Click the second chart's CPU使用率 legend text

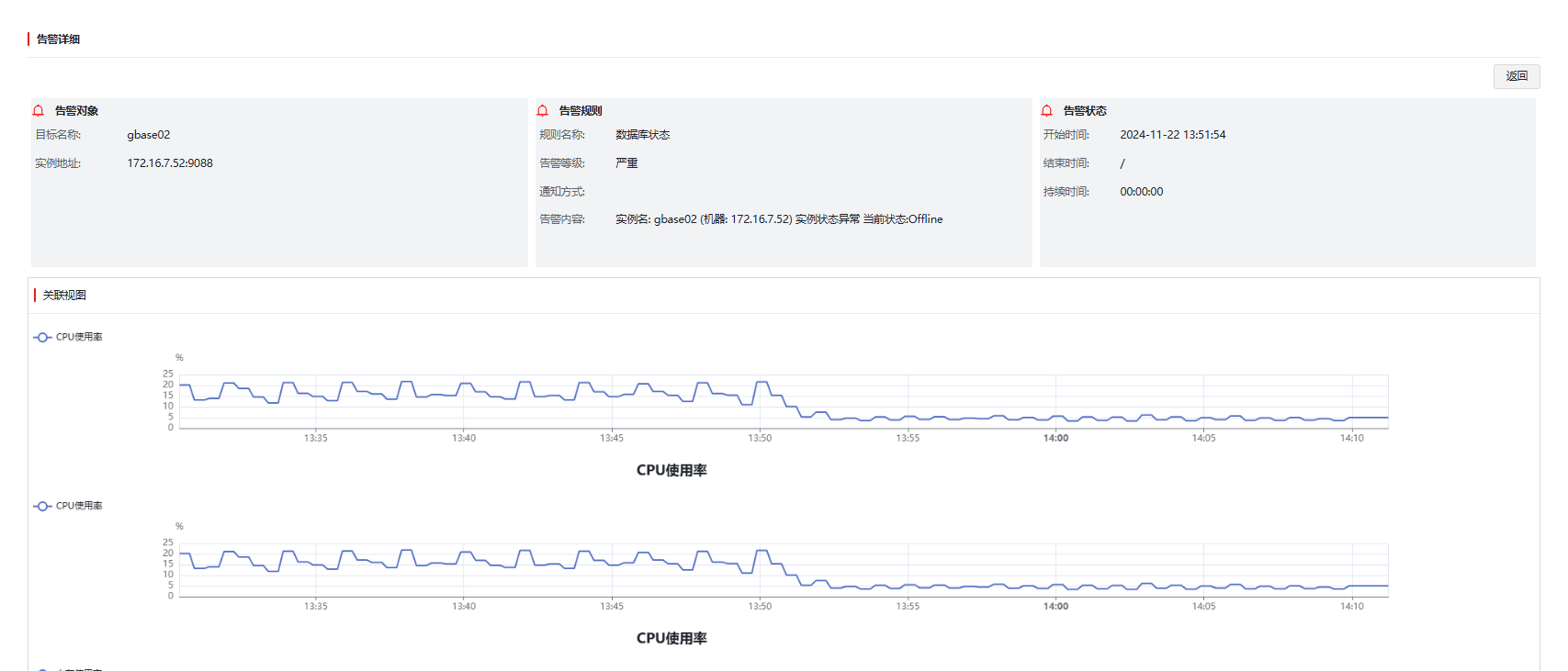point(79,507)
